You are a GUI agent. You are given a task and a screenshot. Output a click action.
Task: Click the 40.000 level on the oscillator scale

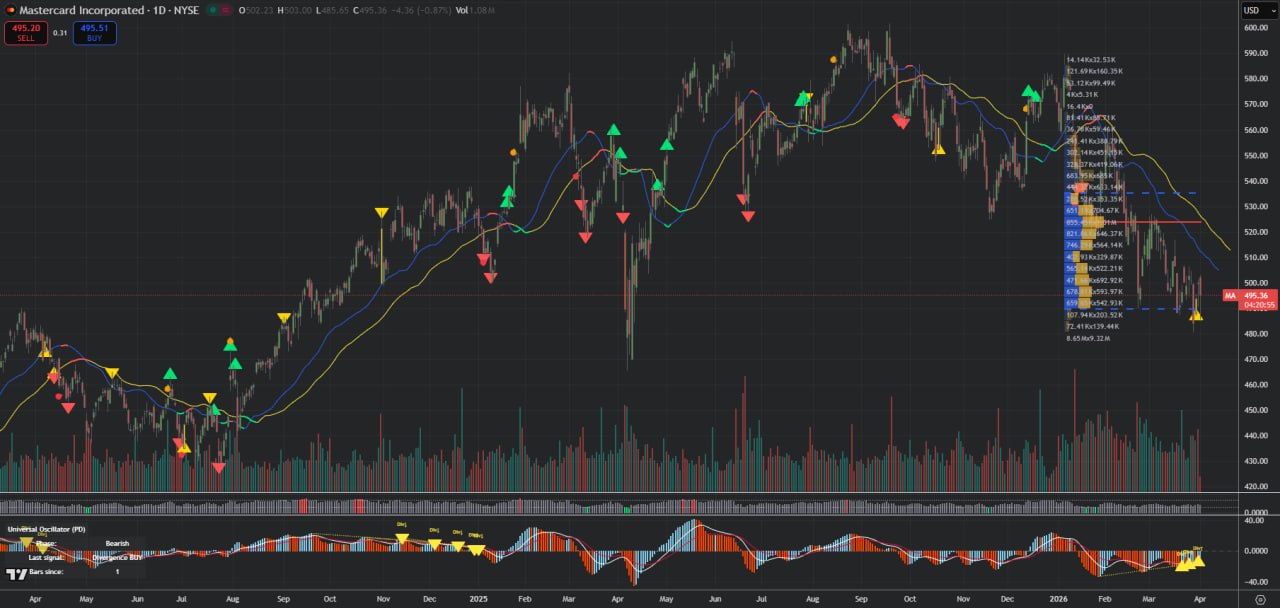[1256, 518]
